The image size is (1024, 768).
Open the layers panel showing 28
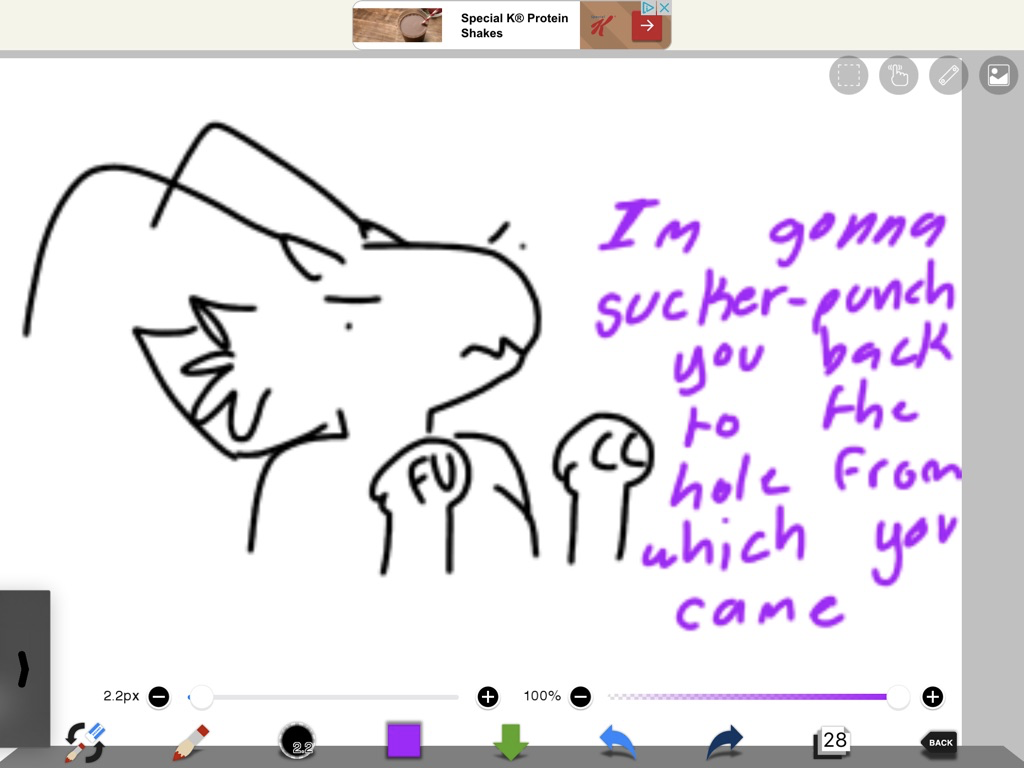832,742
